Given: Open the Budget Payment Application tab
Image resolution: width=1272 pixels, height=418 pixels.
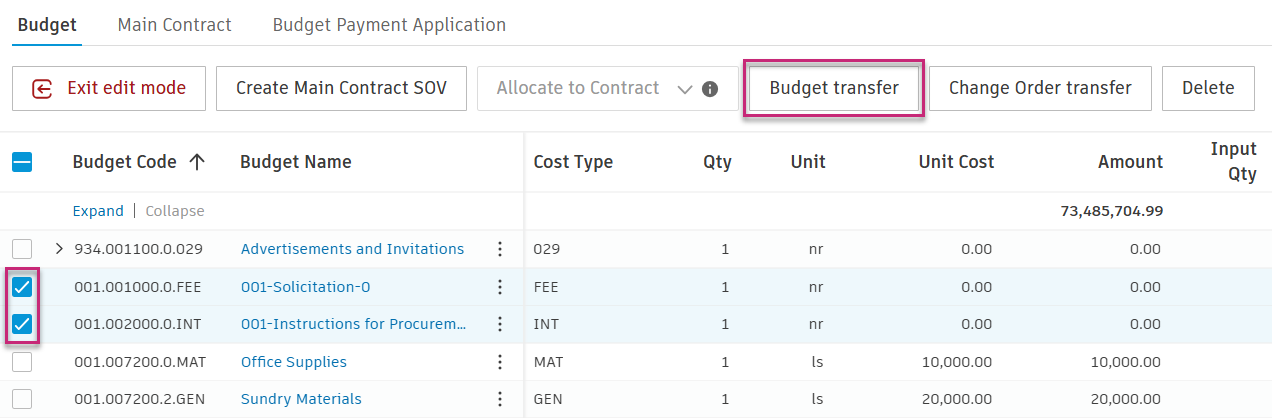Looking at the screenshot, I should coord(389,24).
